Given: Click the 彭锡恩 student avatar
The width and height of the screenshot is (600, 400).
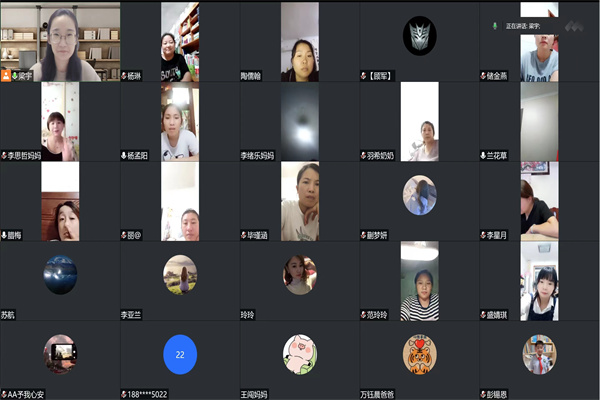Looking at the screenshot, I should 540,354.
